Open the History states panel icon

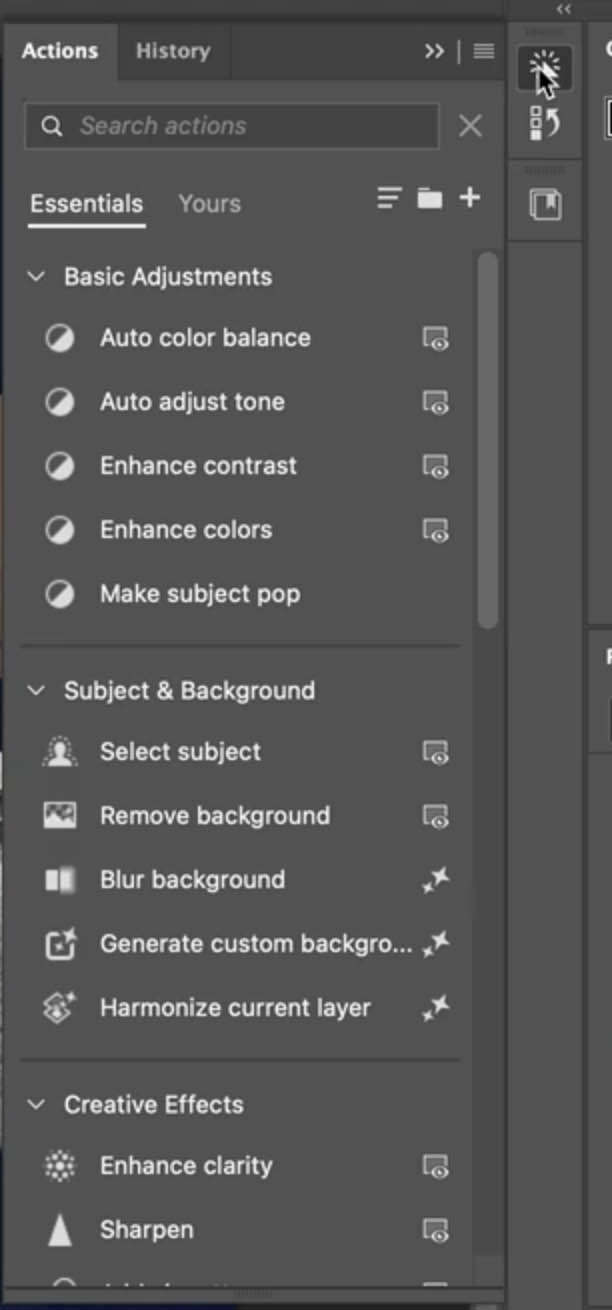544,123
